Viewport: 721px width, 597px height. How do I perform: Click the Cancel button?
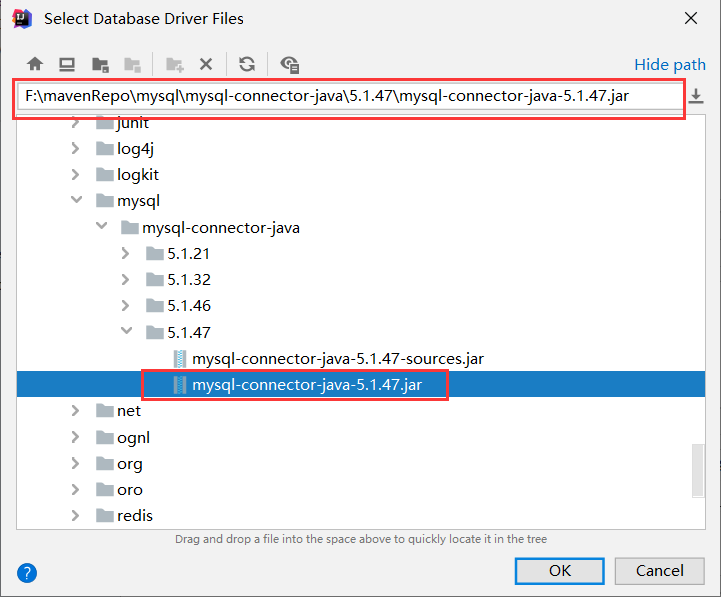[x=659, y=571]
